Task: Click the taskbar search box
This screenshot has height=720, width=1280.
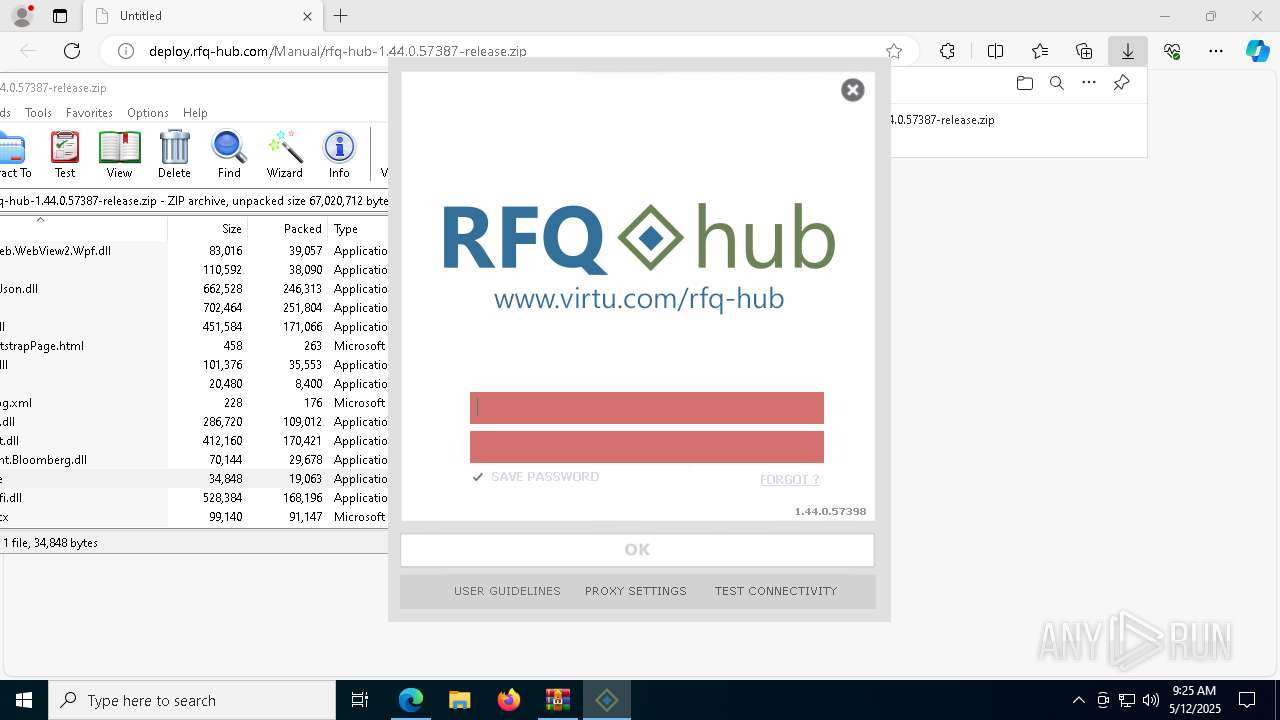Action: pyautogui.click(x=192, y=700)
